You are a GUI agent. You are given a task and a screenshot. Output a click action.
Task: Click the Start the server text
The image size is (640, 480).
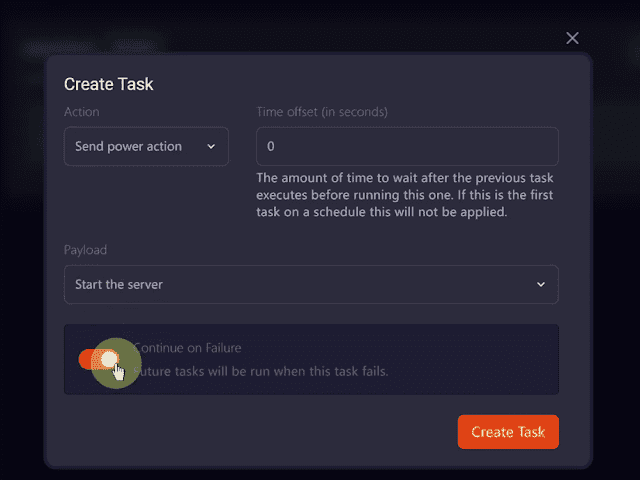[119, 285]
